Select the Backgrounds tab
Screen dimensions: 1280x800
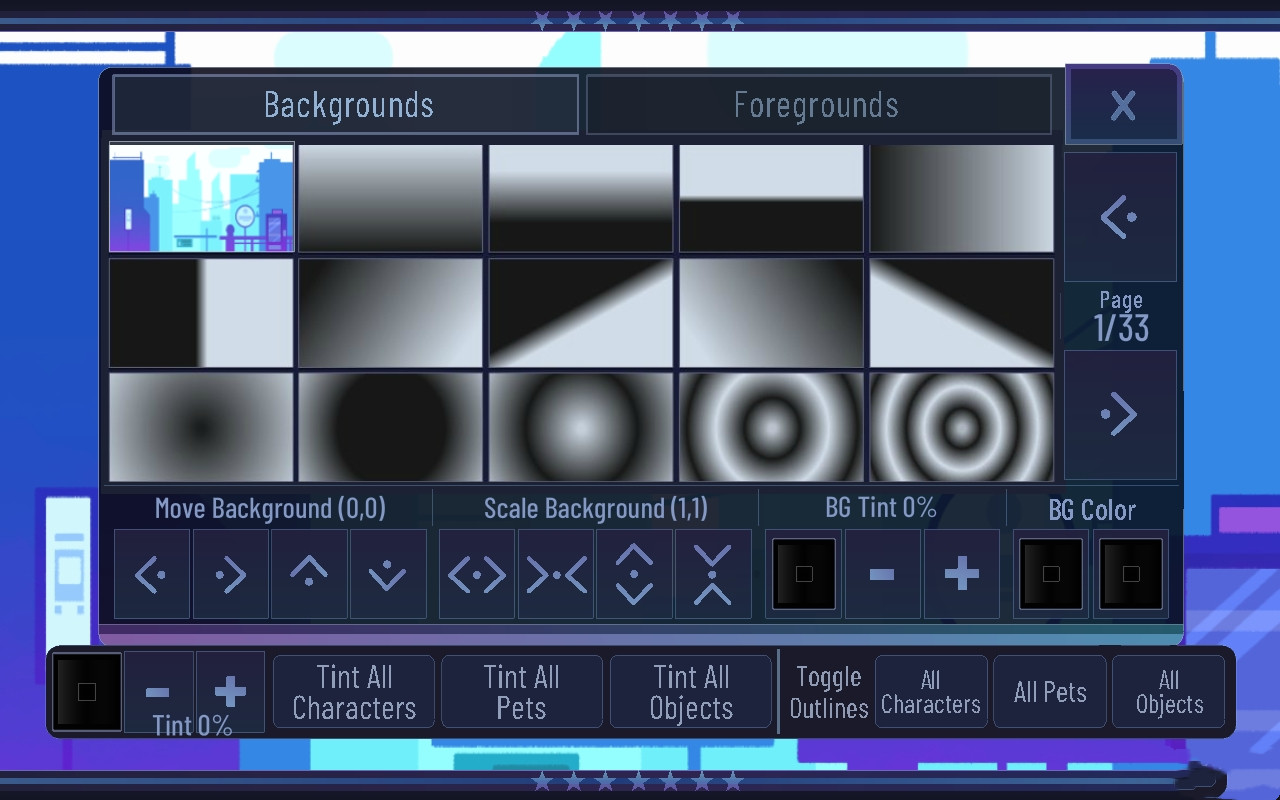346,105
